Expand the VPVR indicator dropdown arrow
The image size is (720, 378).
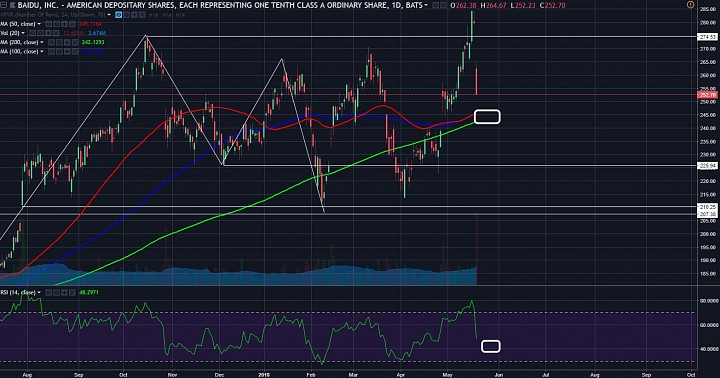pyautogui.click(x=109, y=15)
